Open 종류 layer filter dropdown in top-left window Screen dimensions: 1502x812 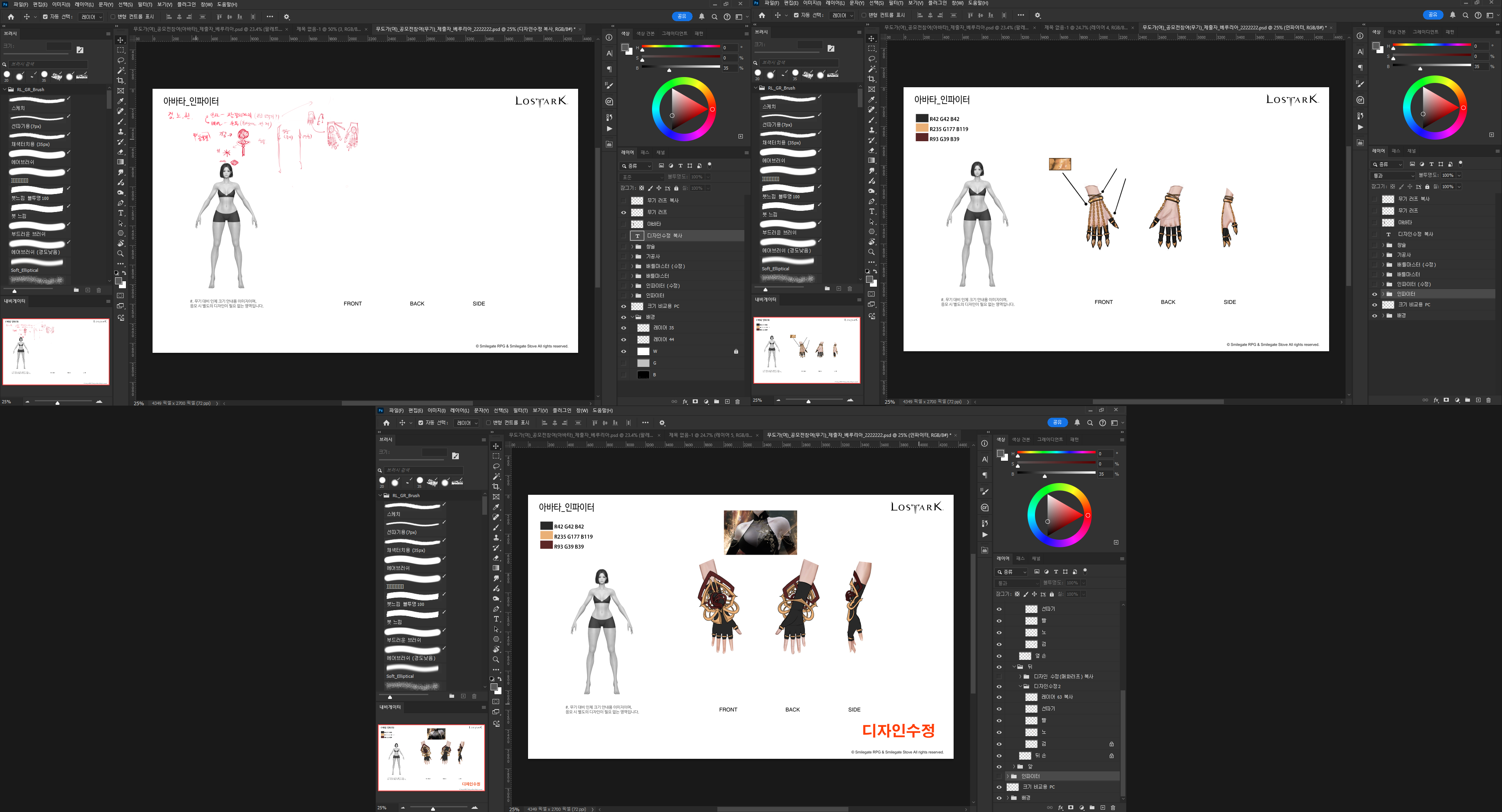click(636, 166)
